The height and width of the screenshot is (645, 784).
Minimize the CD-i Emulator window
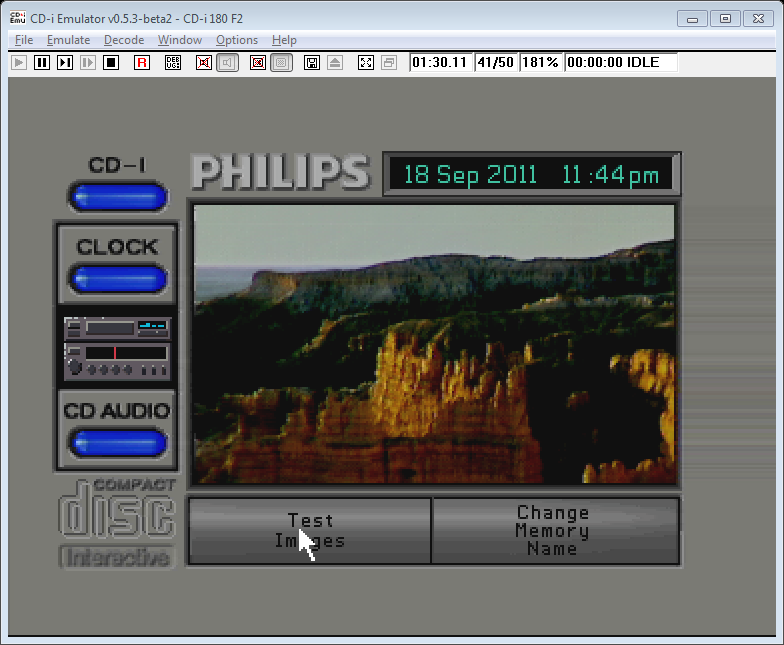pyautogui.click(x=692, y=19)
